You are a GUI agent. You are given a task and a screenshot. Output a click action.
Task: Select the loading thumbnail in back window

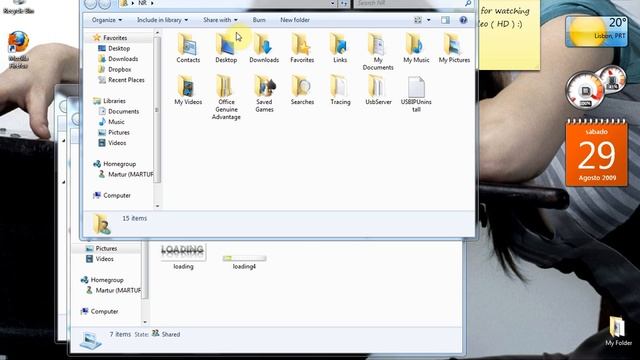pos(183,256)
